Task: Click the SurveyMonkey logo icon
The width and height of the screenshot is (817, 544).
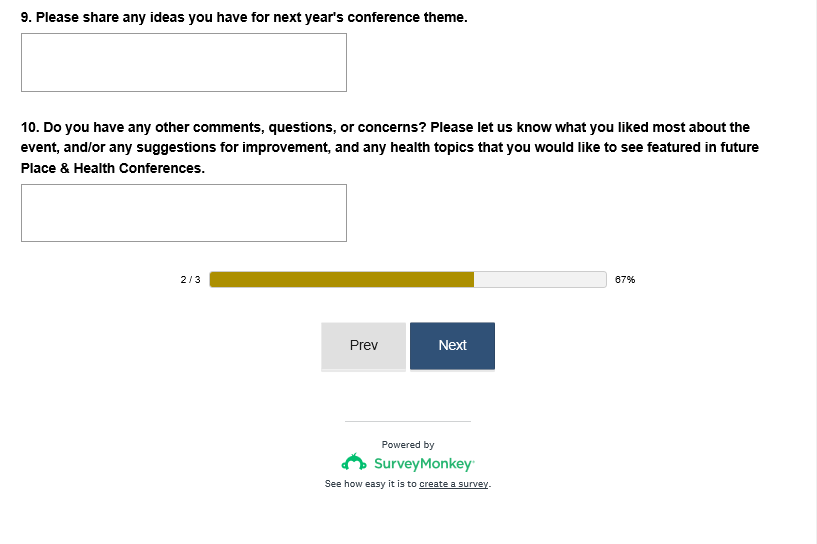Action: [354, 463]
